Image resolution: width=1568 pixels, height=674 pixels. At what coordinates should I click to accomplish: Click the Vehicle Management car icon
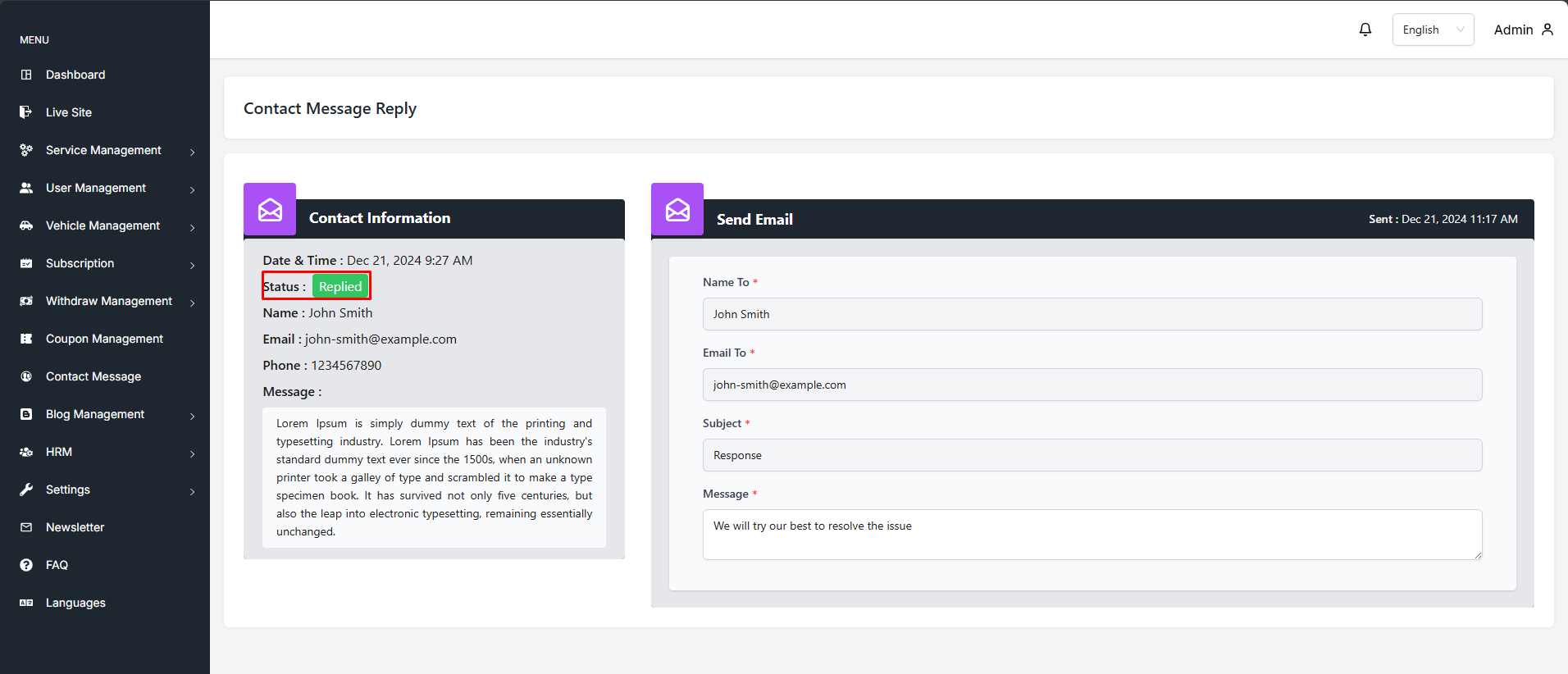pyautogui.click(x=26, y=225)
